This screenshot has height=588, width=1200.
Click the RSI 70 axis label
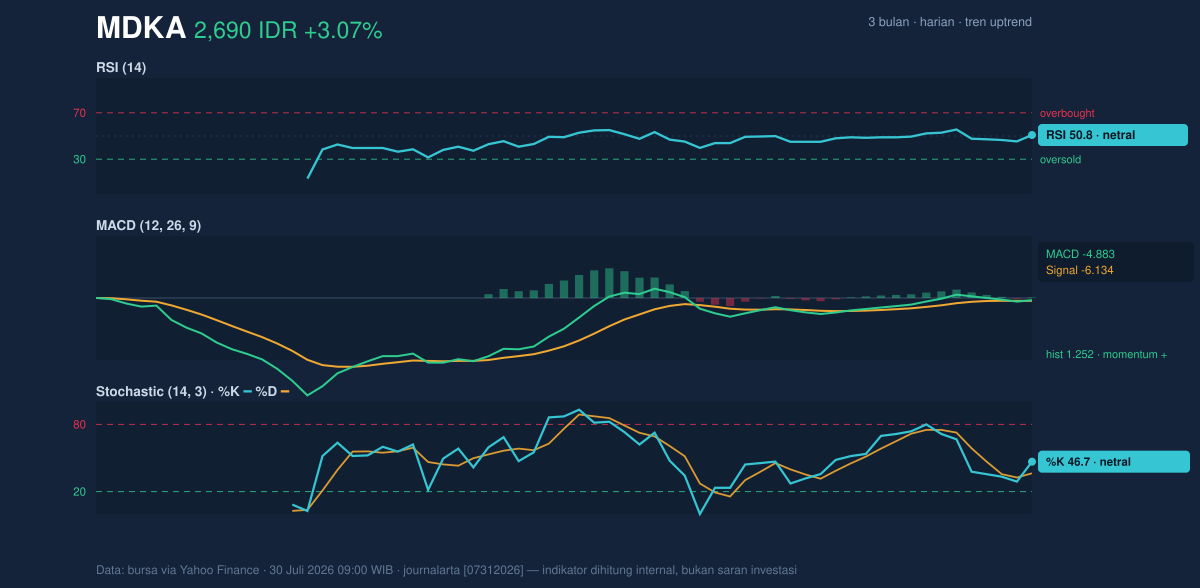(x=79, y=113)
